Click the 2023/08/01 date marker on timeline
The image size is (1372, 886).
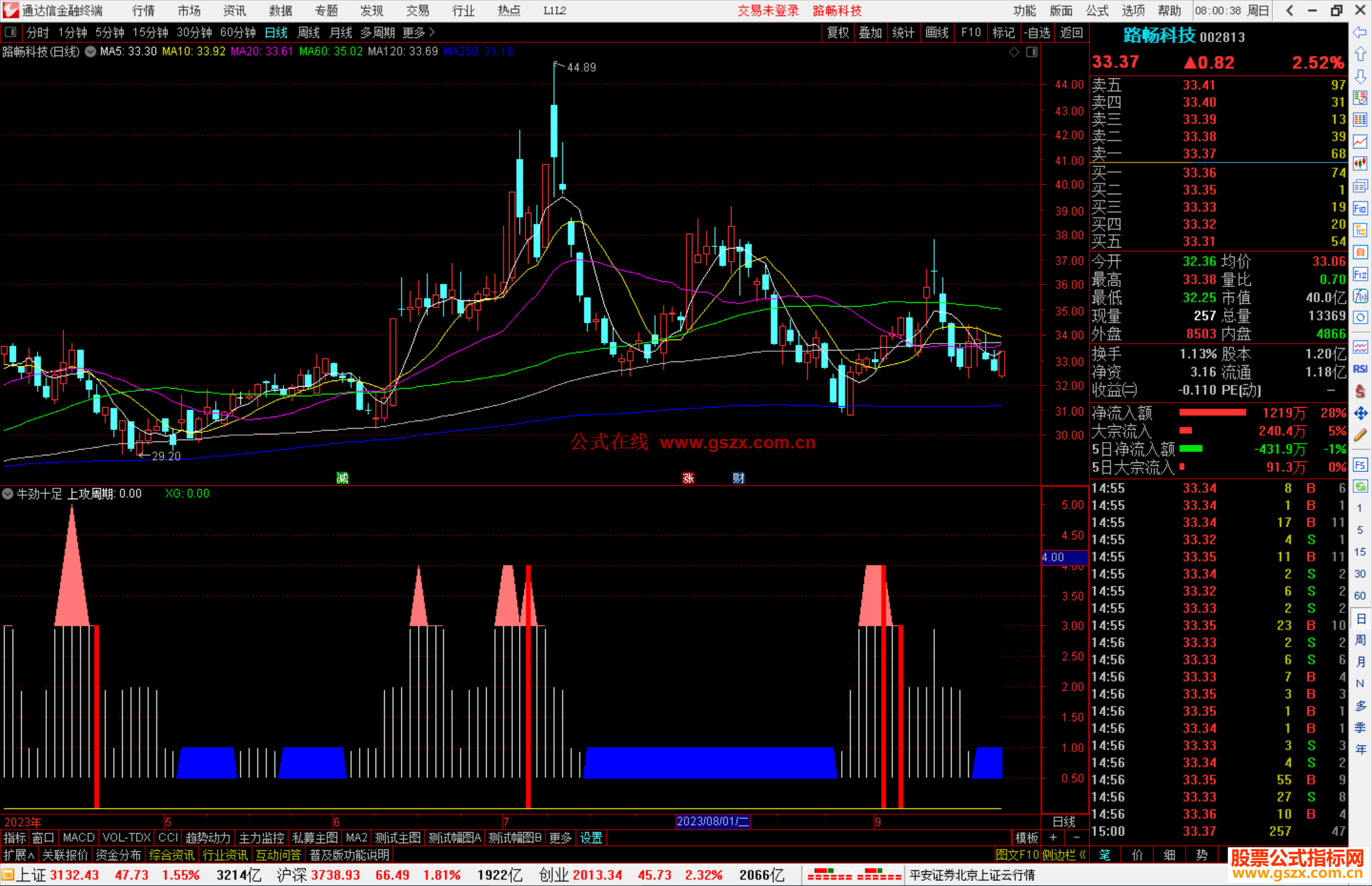(712, 821)
